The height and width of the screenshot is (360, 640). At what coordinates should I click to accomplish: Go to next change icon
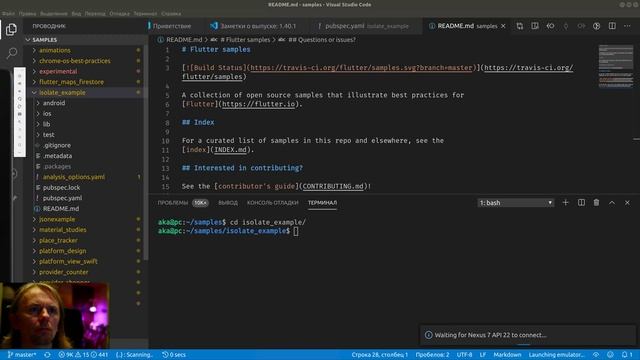[x=581, y=26]
